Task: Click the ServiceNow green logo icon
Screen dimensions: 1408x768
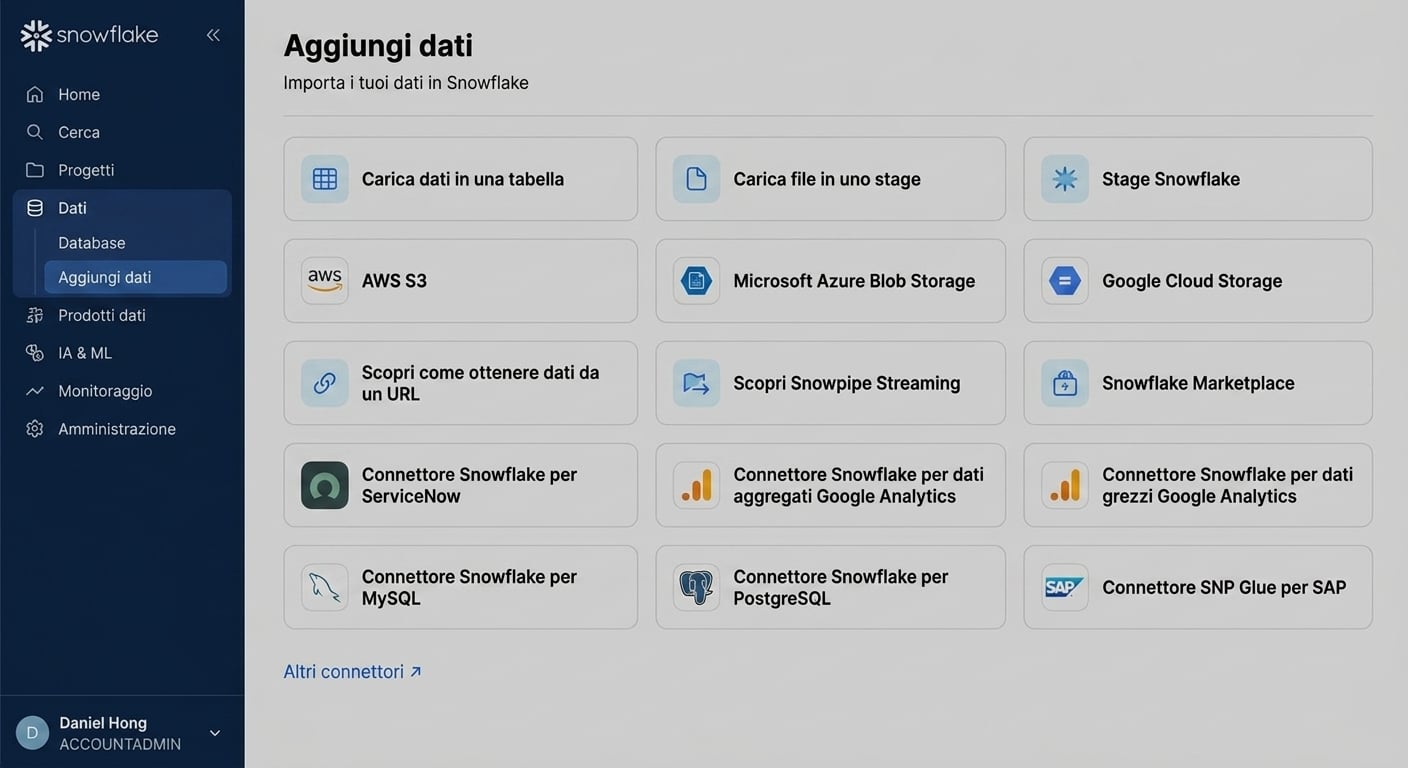Action: tap(325, 485)
